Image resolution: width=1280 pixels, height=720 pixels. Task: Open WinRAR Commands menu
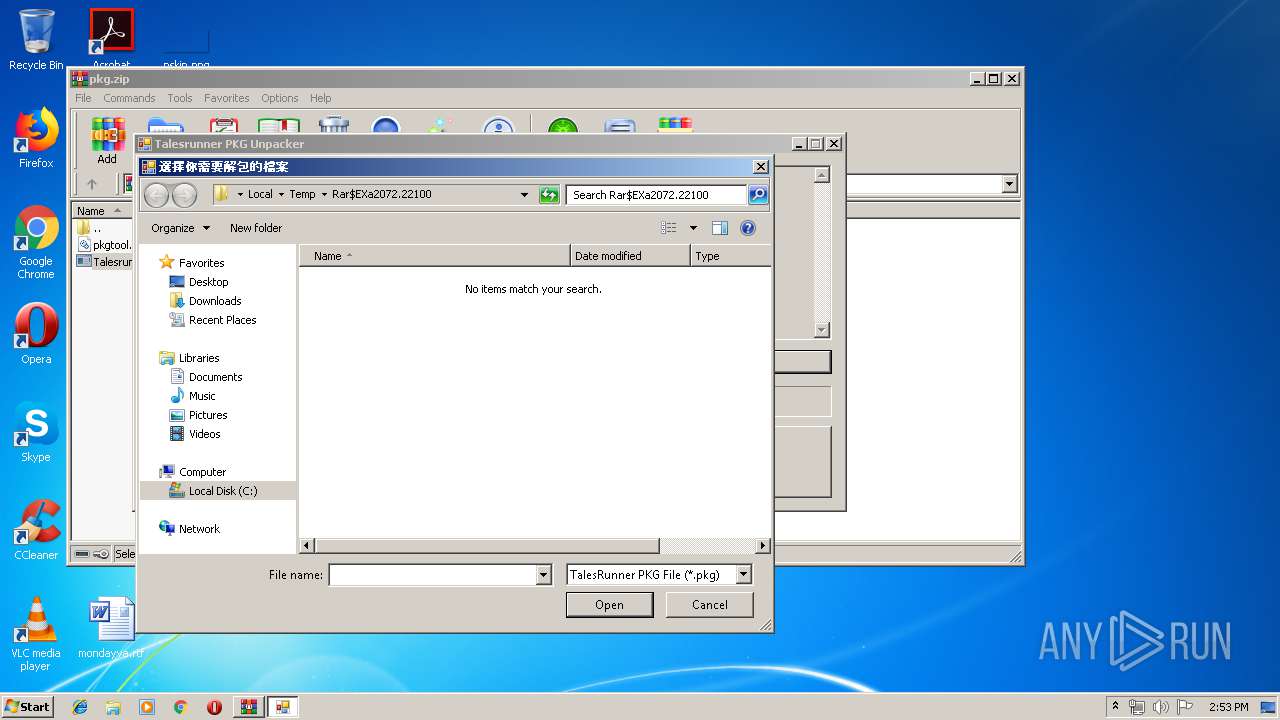[x=129, y=98]
